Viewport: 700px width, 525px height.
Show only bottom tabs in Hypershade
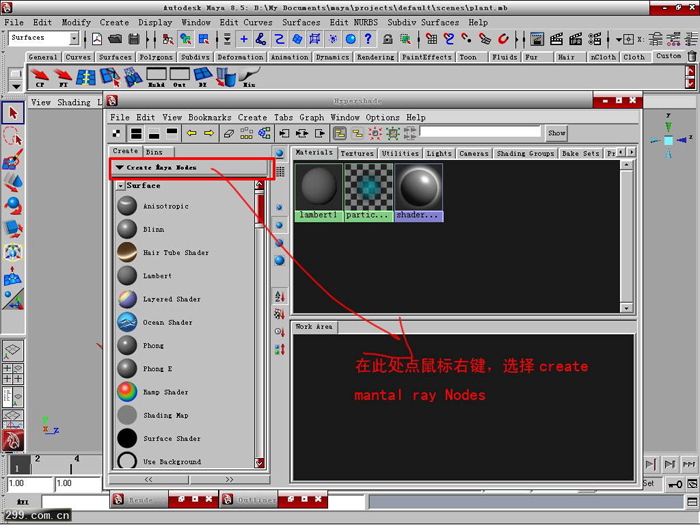(x=154, y=133)
